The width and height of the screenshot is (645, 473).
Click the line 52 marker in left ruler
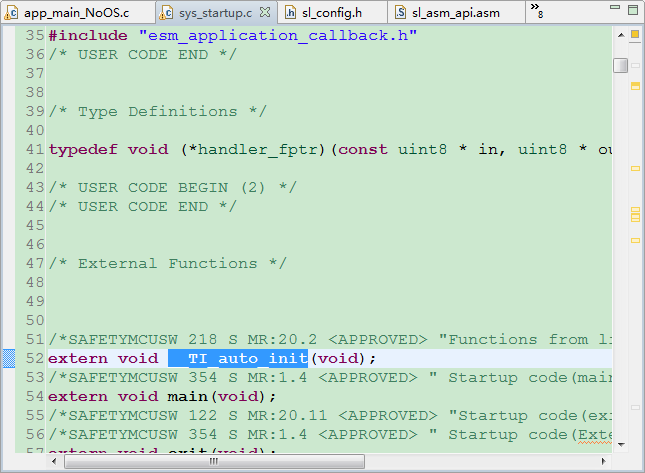click(9, 358)
